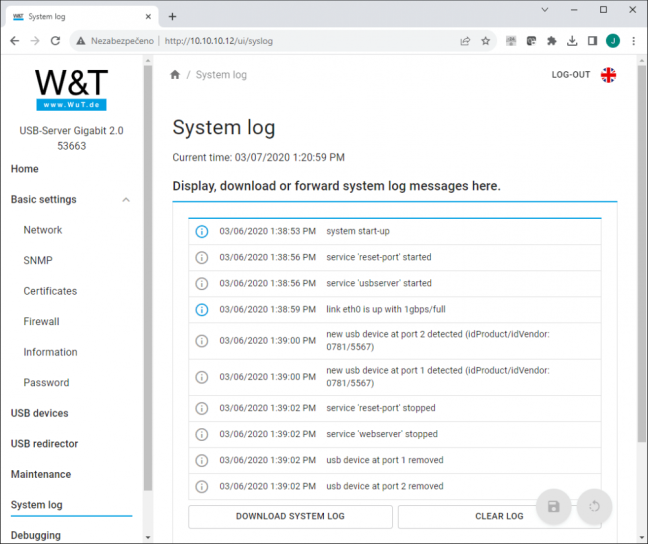Click the W&T logo
Viewport: 648px width, 544px height.
pos(71,90)
